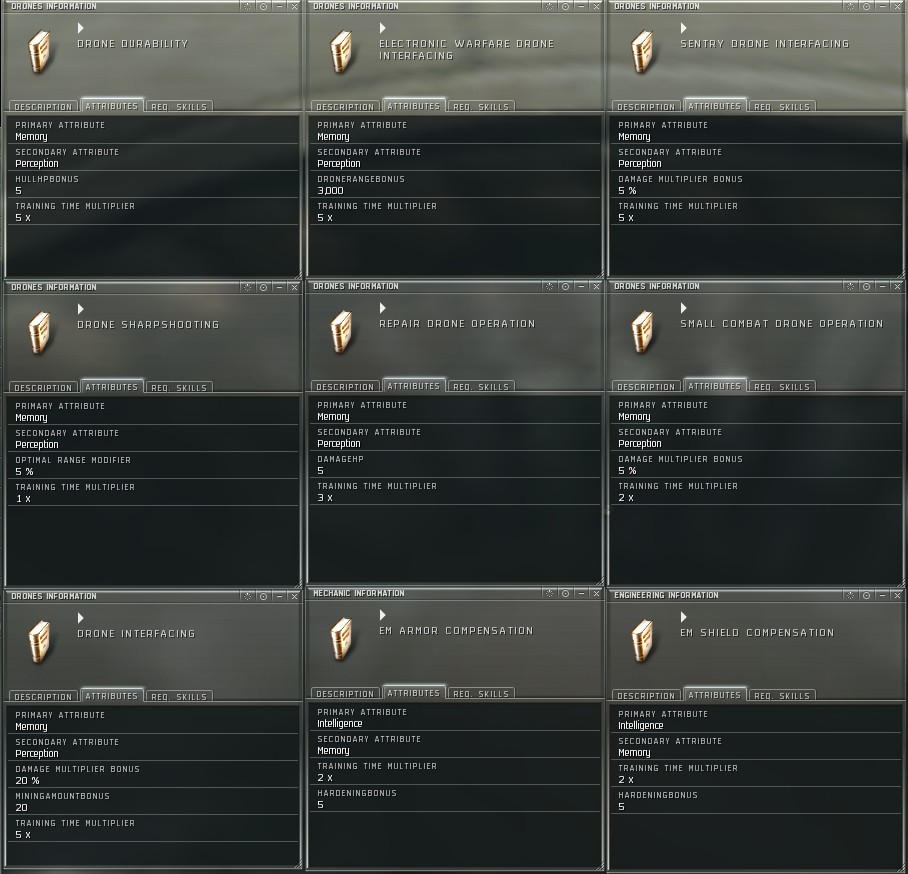The height and width of the screenshot is (874, 908).
Task: Open Req. Skills tab for Small Combat Drone Operation
Action: pos(781,387)
